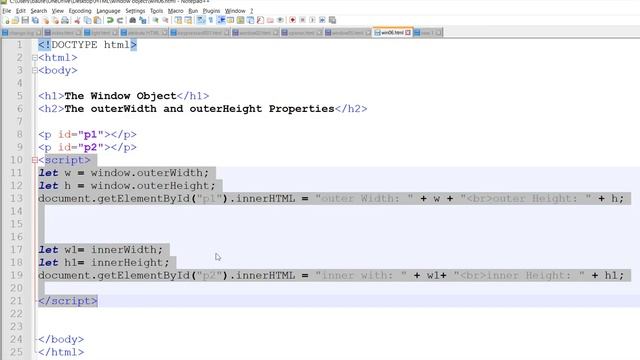Click line number 24 in the margin

16,339
